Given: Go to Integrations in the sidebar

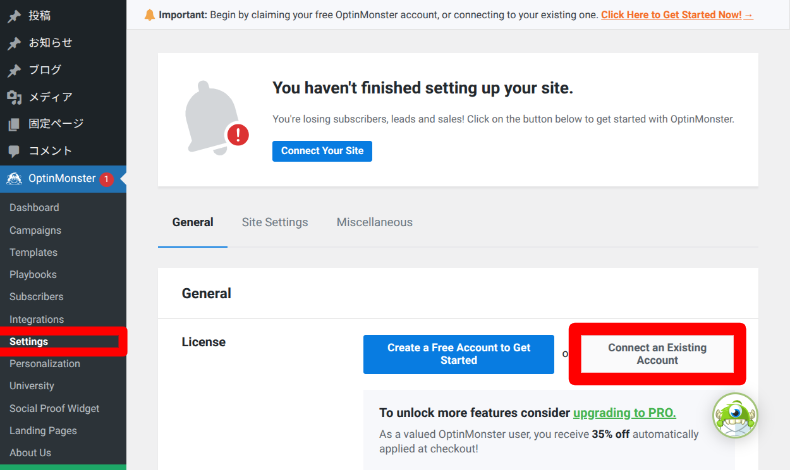Looking at the screenshot, I should (x=37, y=319).
